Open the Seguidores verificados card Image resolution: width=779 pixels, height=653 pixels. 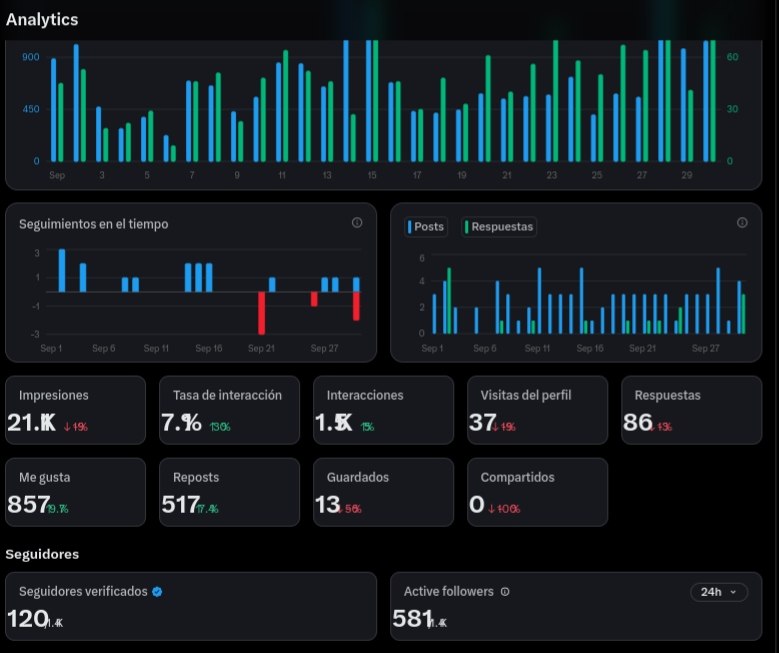(191, 606)
